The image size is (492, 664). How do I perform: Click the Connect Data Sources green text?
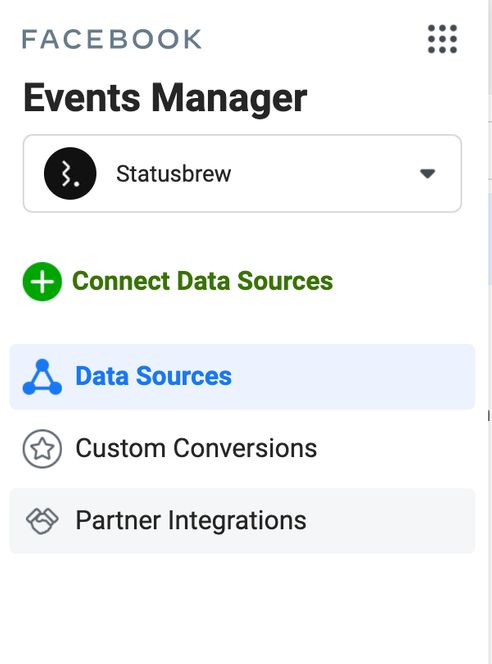pyautogui.click(x=202, y=281)
